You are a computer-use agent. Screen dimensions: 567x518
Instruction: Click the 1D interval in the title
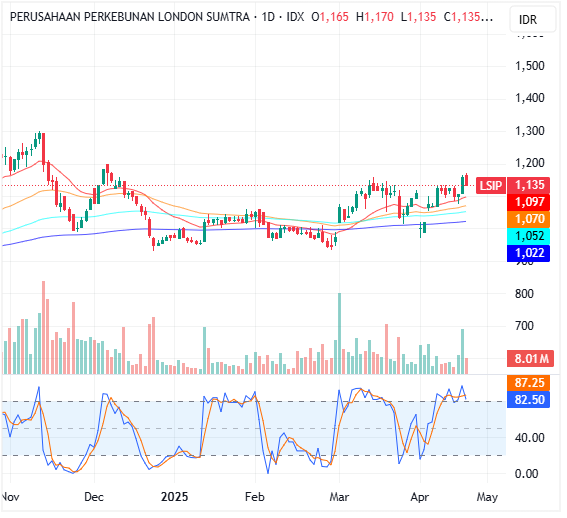tap(268, 17)
